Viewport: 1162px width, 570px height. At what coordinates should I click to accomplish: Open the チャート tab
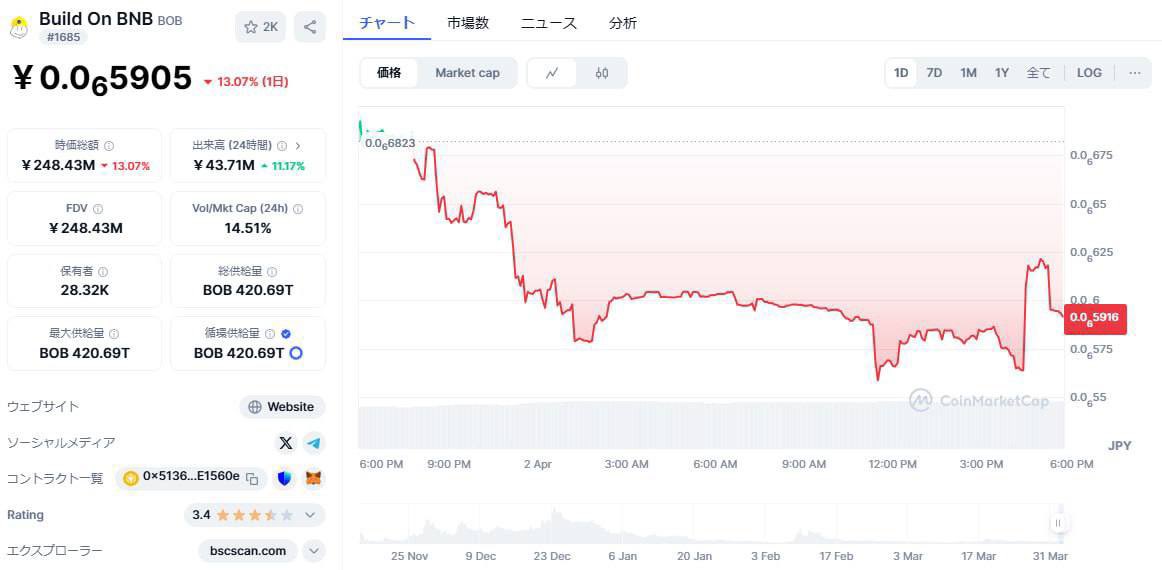pyautogui.click(x=387, y=23)
